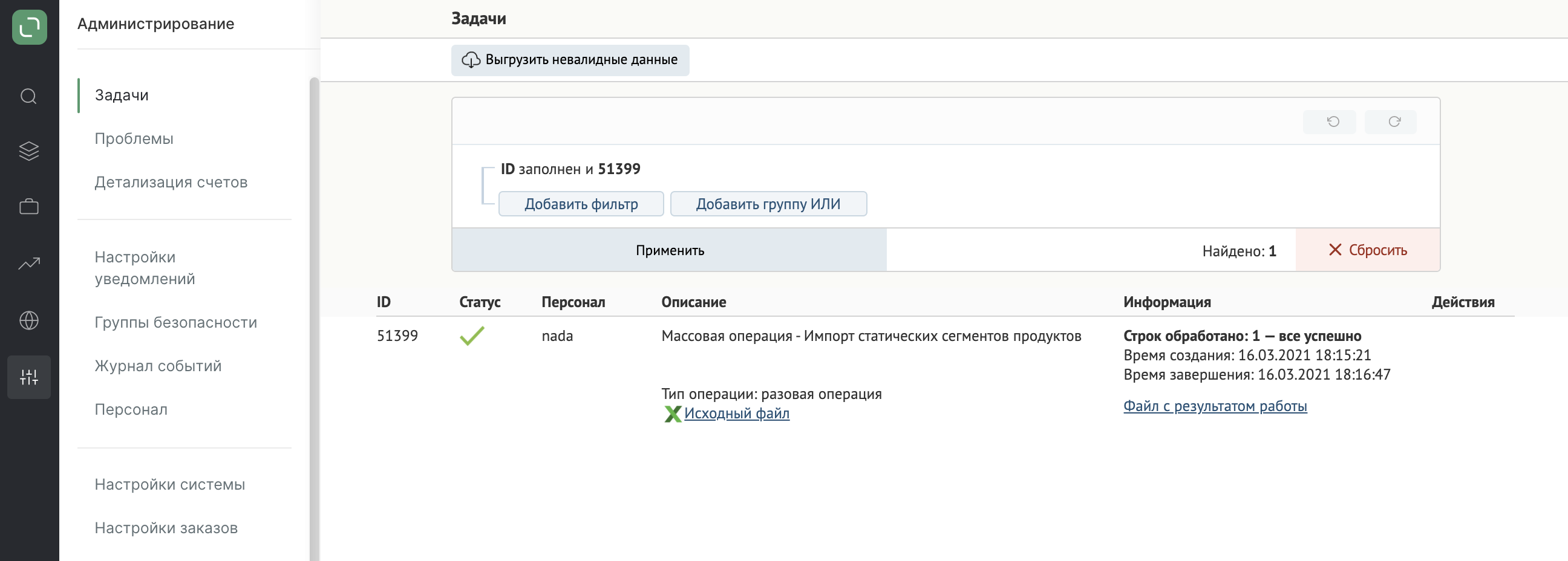The image size is (1568, 561).
Task: Click ID cell 51399 in table
Action: coord(397,336)
